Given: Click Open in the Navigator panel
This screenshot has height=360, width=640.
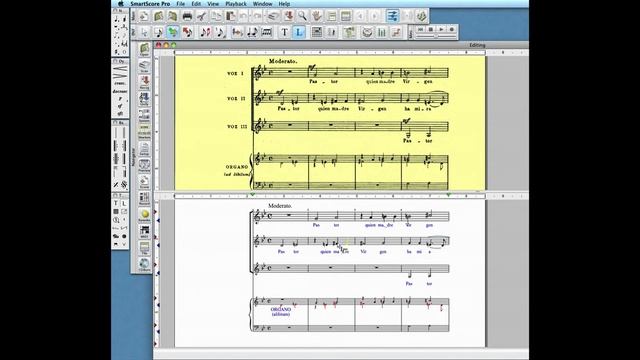Looking at the screenshot, I should [x=144, y=50].
